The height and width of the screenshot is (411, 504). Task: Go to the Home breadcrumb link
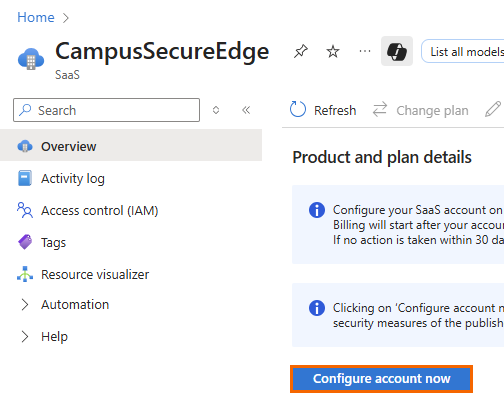coord(36,17)
